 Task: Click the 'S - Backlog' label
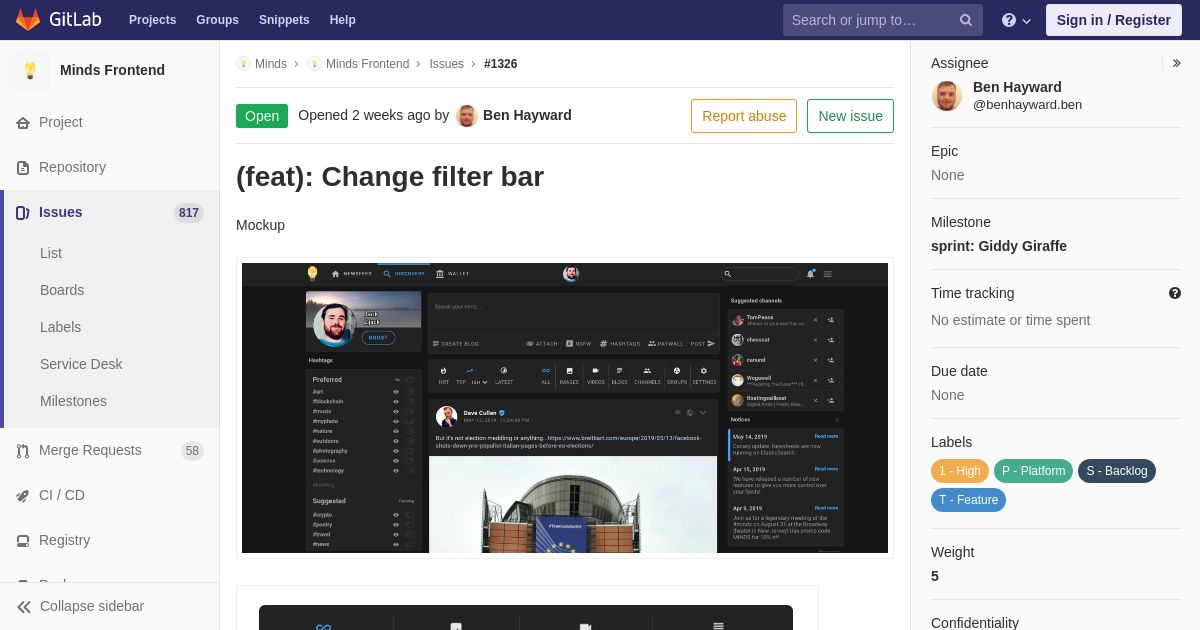click(1117, 471)
